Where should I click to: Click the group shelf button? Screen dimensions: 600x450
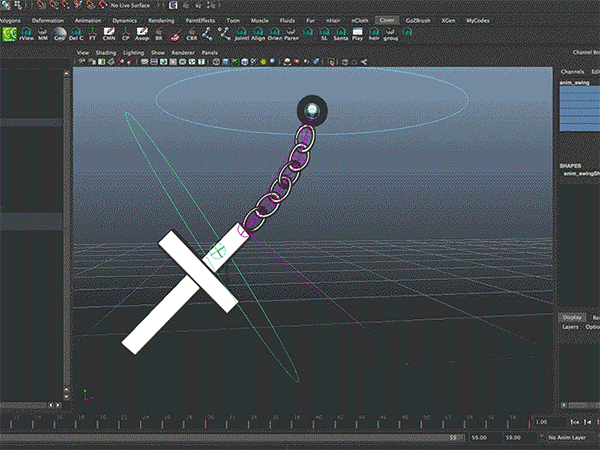point(390,34)
